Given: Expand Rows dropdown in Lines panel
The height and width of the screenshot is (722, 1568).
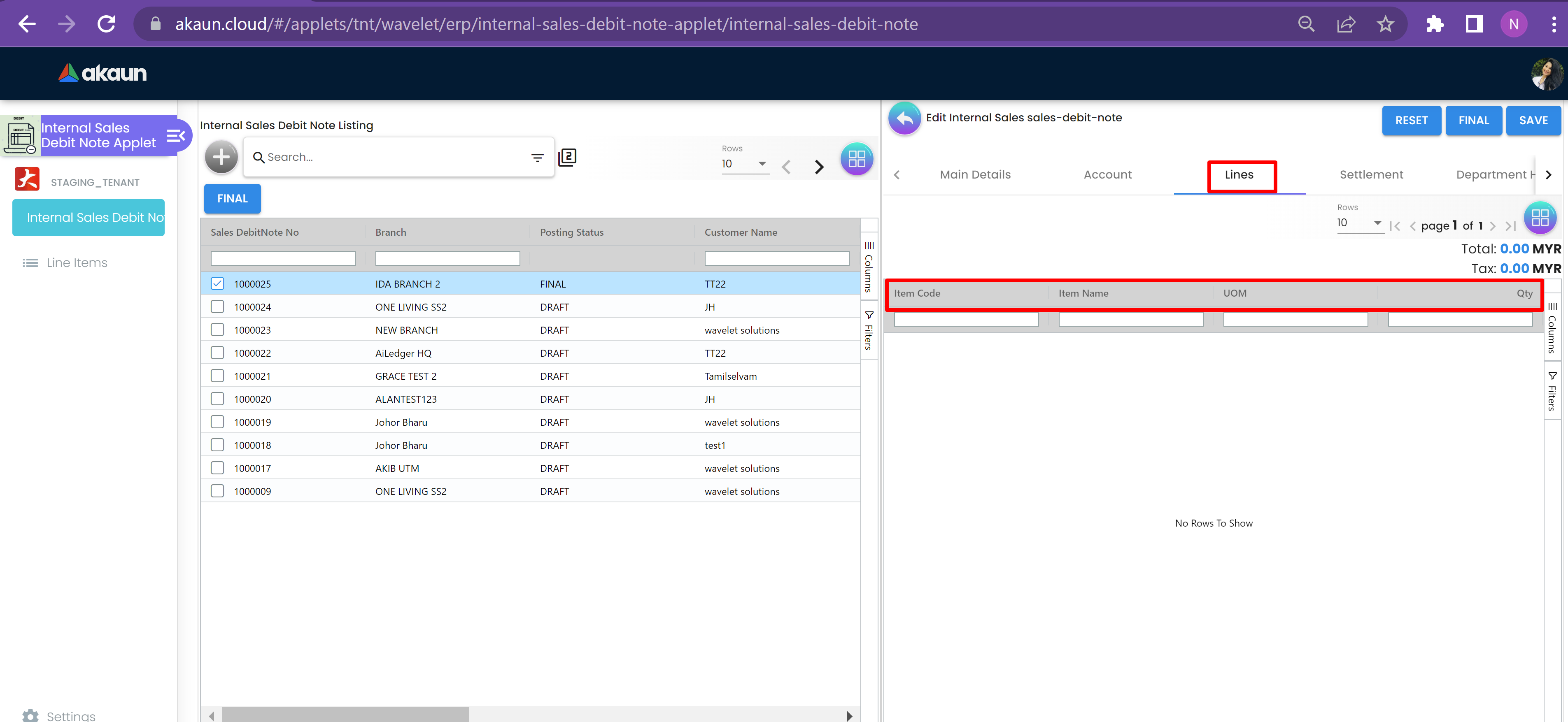Looking at the screenshot, I should pyautogui.click(x=1359, y=223).
